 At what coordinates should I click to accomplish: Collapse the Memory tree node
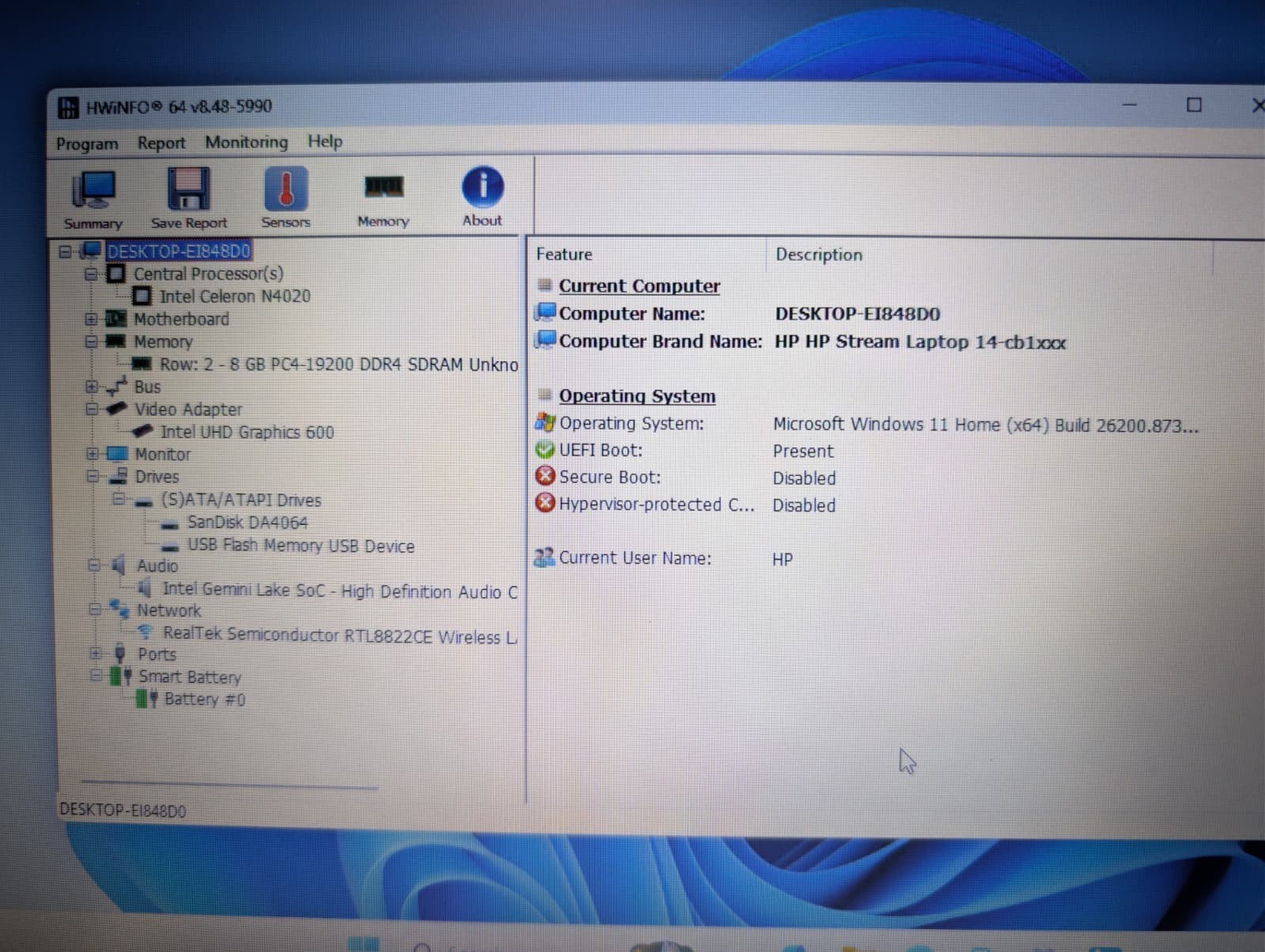tap(91, 342)
